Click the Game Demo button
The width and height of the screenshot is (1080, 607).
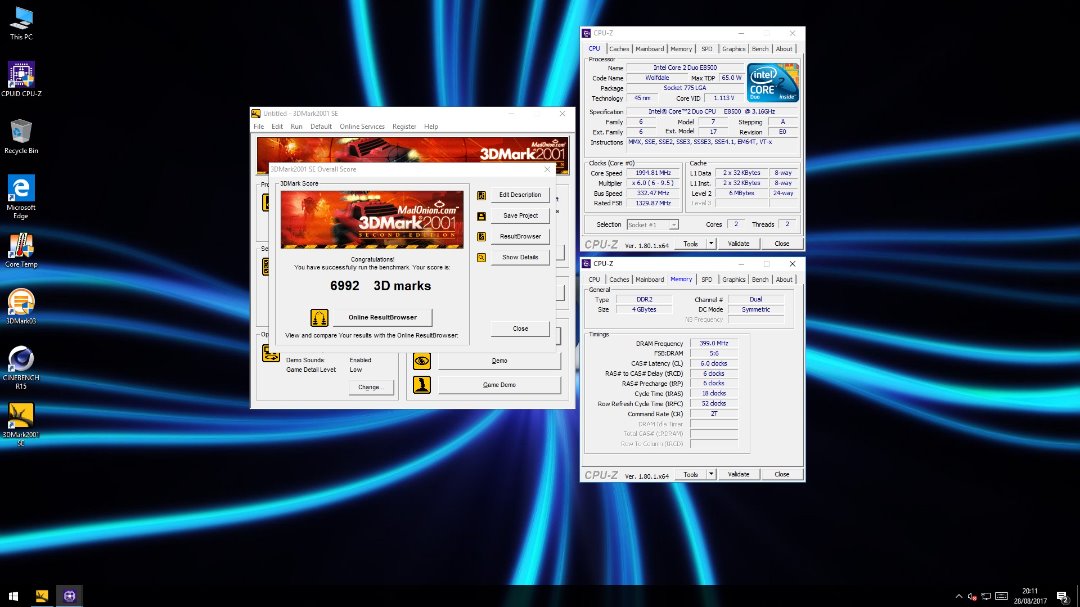pos(499,385)
